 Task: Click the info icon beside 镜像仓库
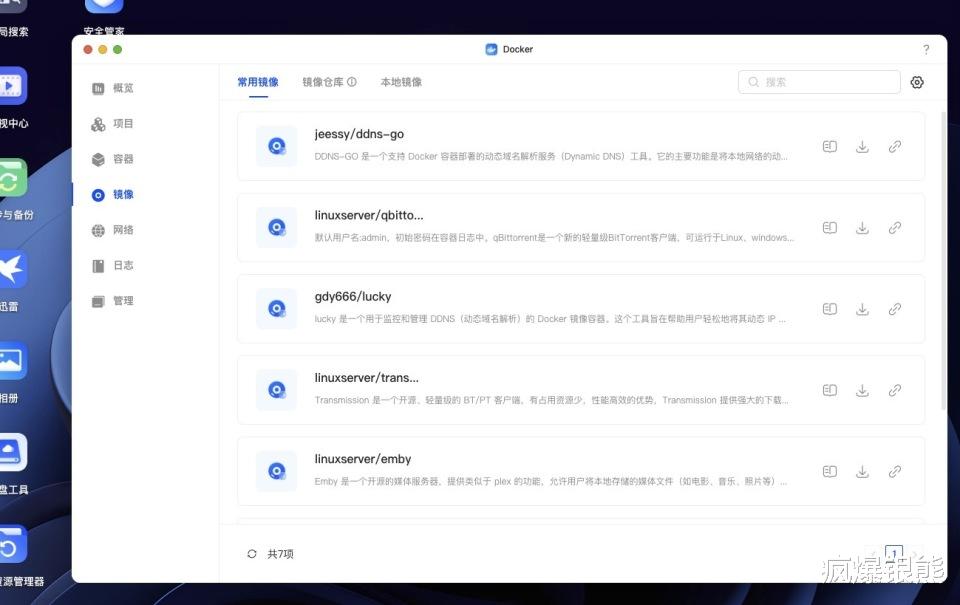pyautogui.click(x=352, y=82)
